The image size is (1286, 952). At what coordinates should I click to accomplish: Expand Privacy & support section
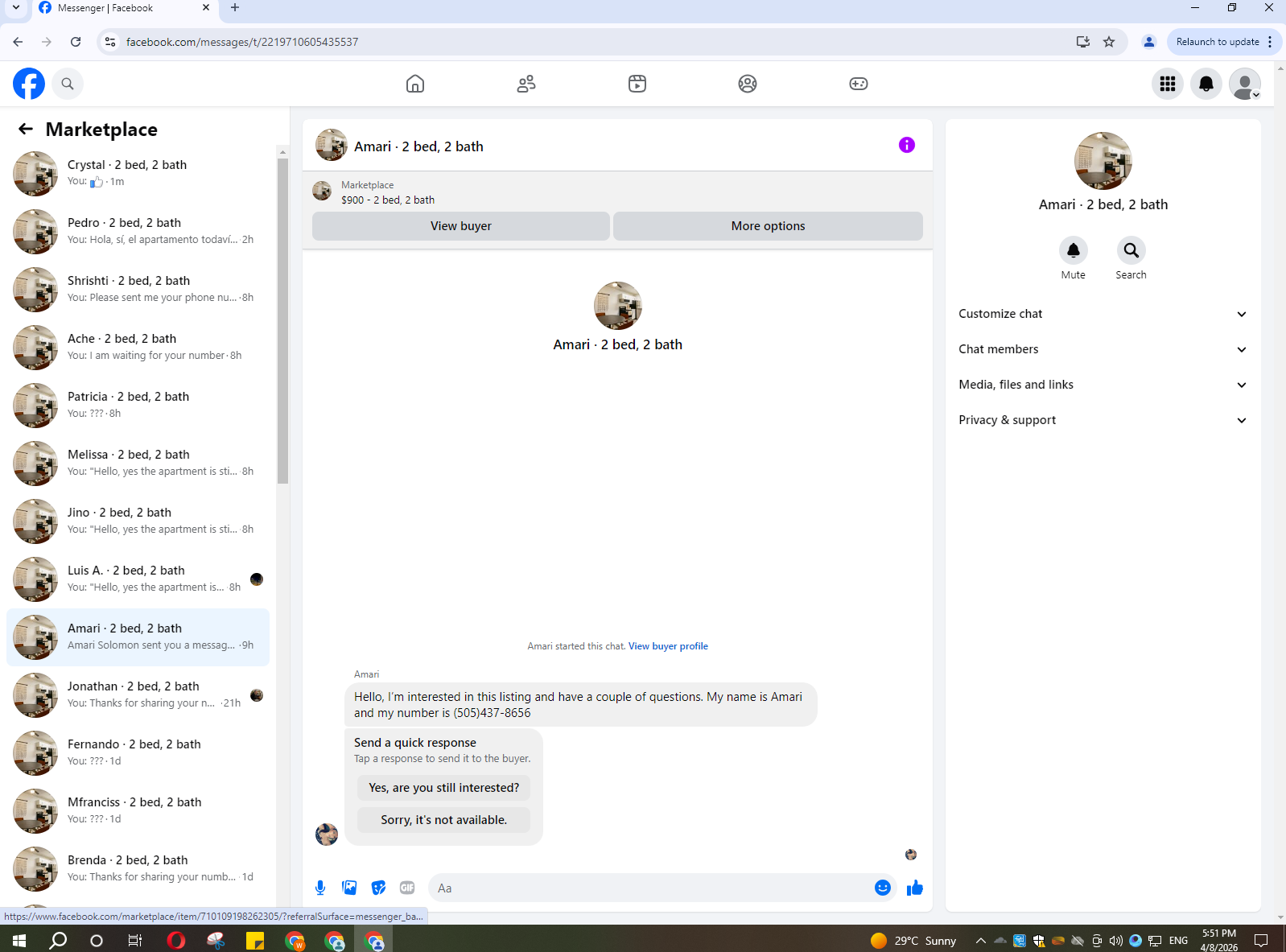[1103, 420]
